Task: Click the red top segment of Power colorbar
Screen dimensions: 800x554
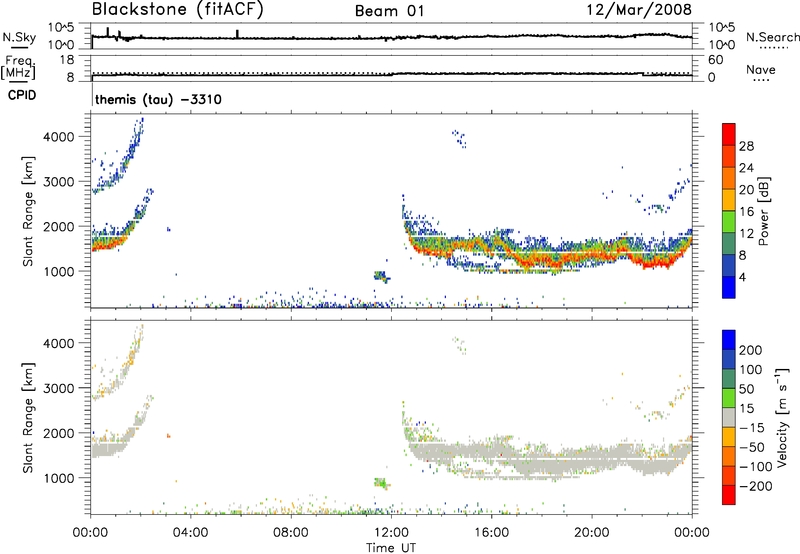Action: tap(729, 134)
